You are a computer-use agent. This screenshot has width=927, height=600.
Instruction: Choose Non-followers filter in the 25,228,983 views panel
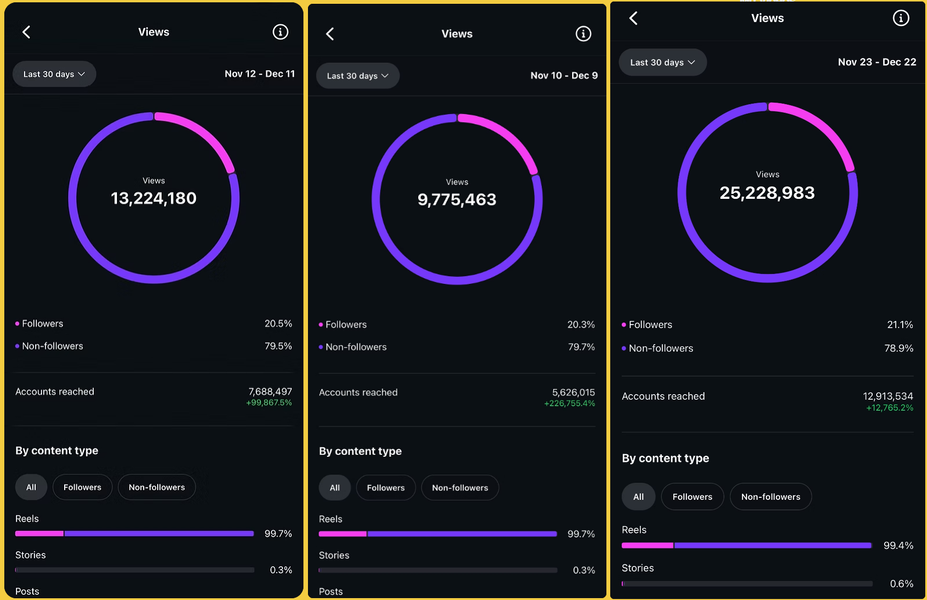pos(770,496)
